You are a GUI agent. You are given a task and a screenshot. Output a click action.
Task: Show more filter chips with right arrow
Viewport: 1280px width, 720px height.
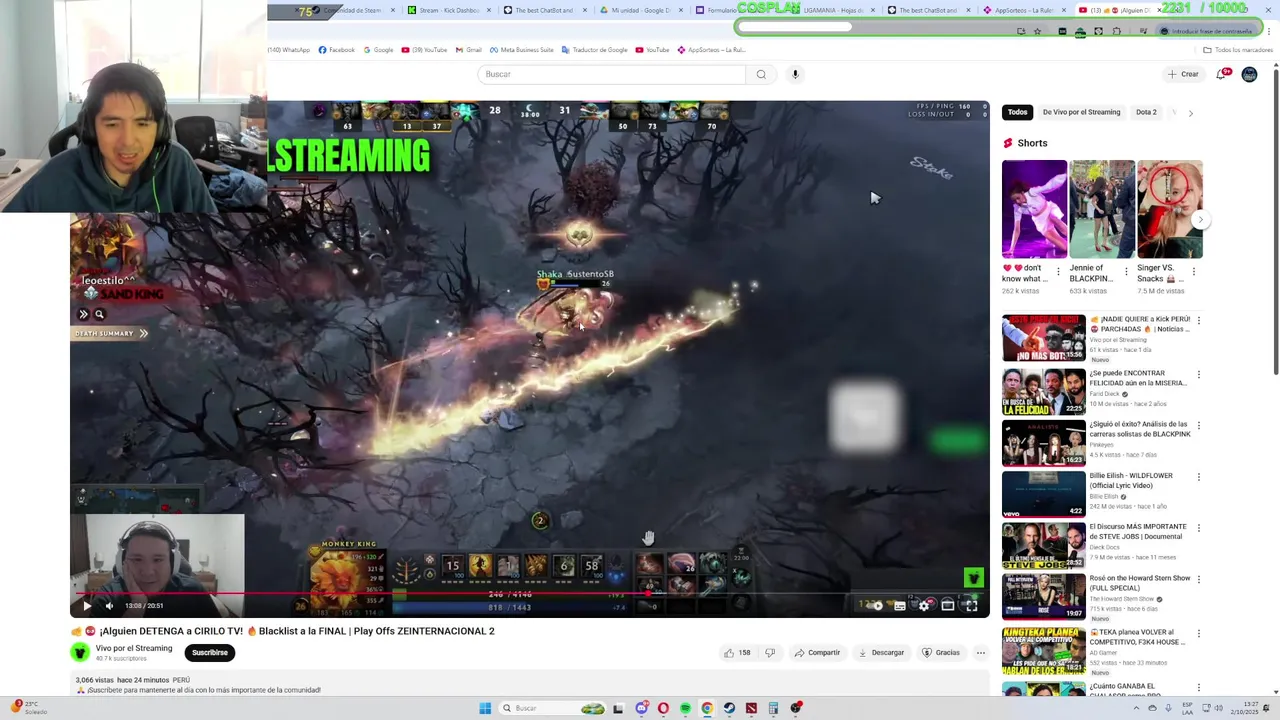[1190, 113]
